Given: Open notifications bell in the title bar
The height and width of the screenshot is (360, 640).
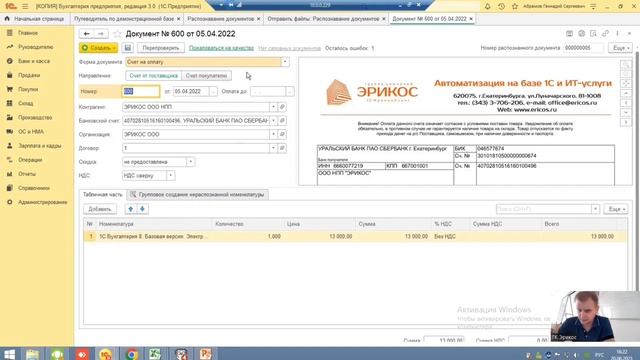Looking at the screenshot, I should (x=487, y=6).
